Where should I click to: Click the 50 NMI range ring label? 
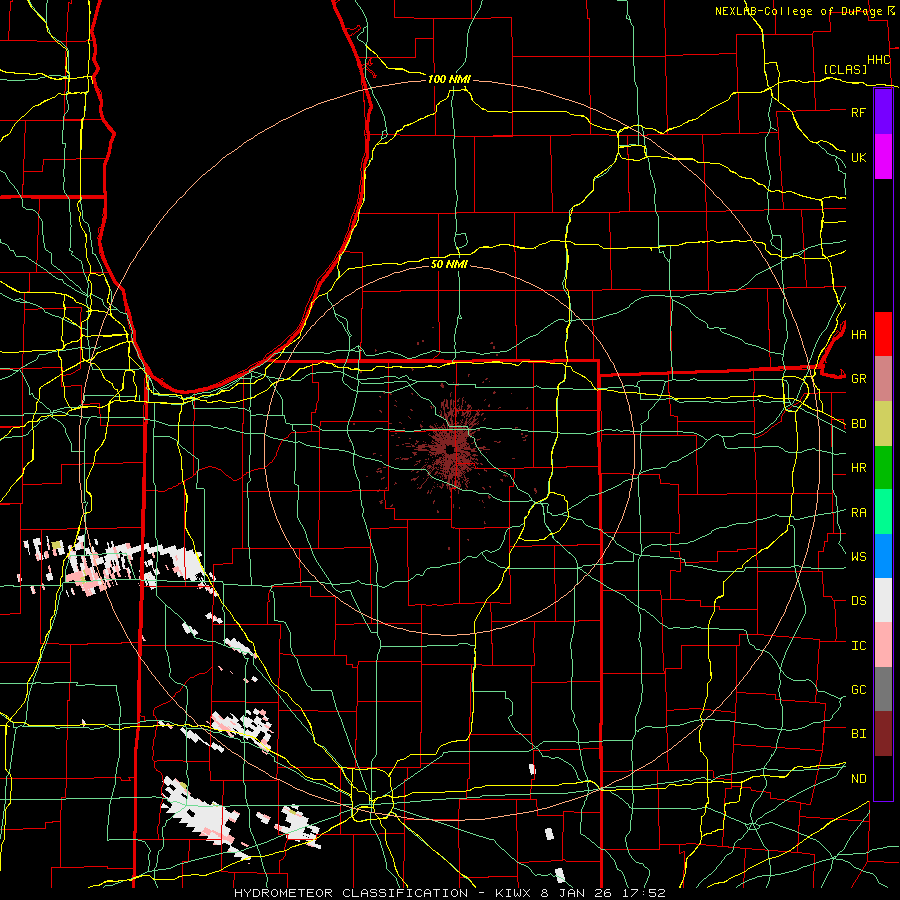click(449, 264)
